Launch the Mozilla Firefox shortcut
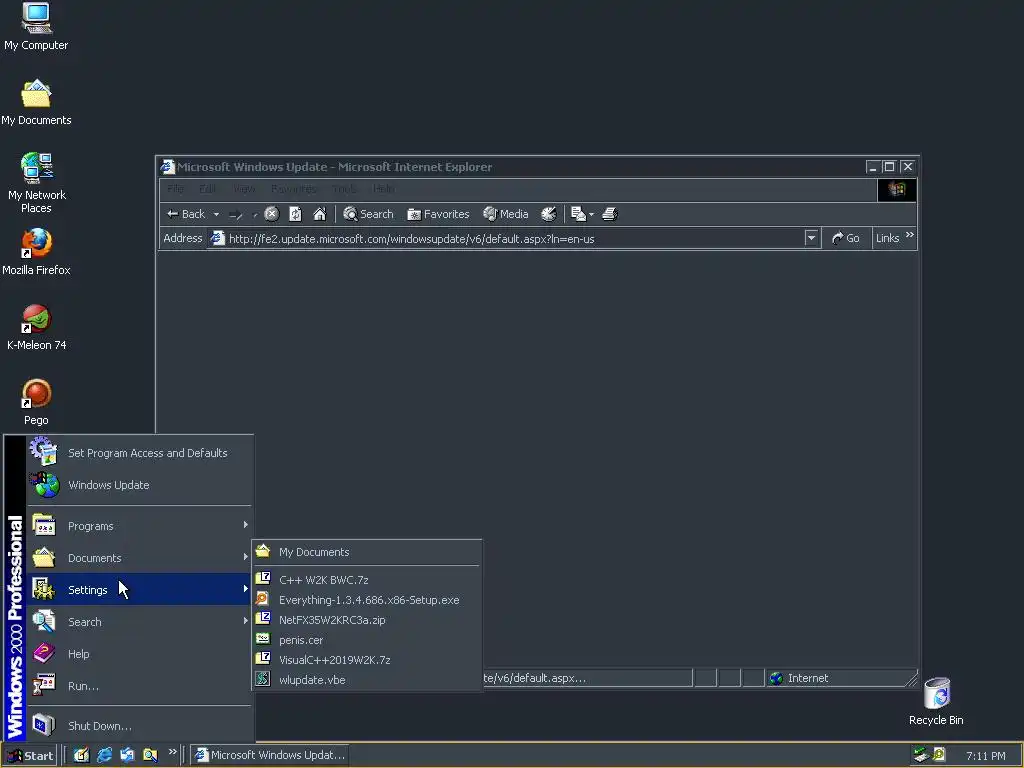 tap(36, 251)
